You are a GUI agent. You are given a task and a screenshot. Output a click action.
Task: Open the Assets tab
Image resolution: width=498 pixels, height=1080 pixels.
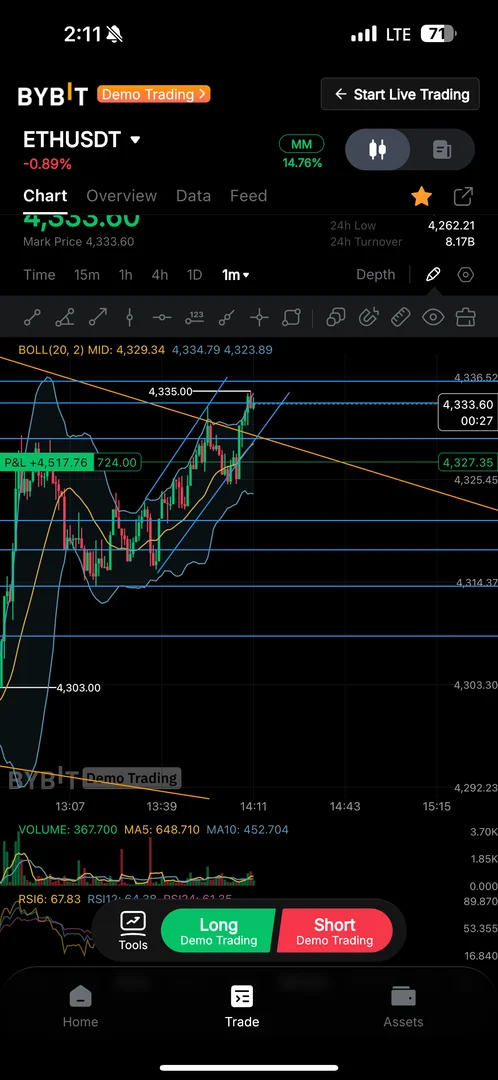(x=403, y=1006)
